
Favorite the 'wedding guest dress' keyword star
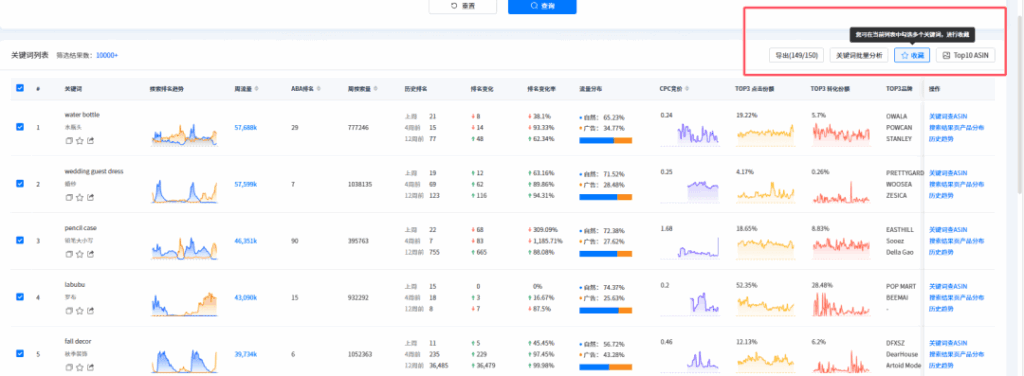(79, 197)
